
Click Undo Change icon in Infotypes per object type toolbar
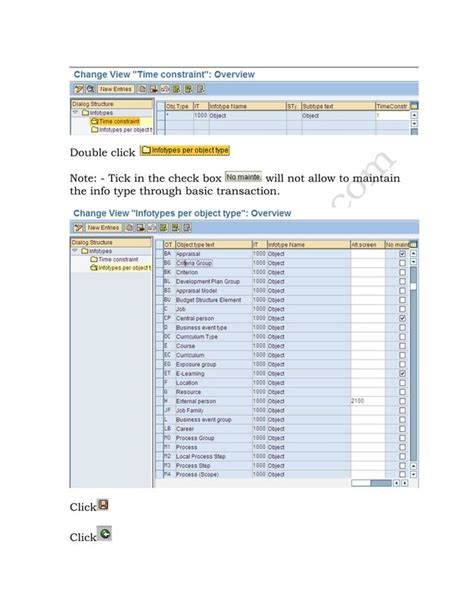tap(152, 228)
